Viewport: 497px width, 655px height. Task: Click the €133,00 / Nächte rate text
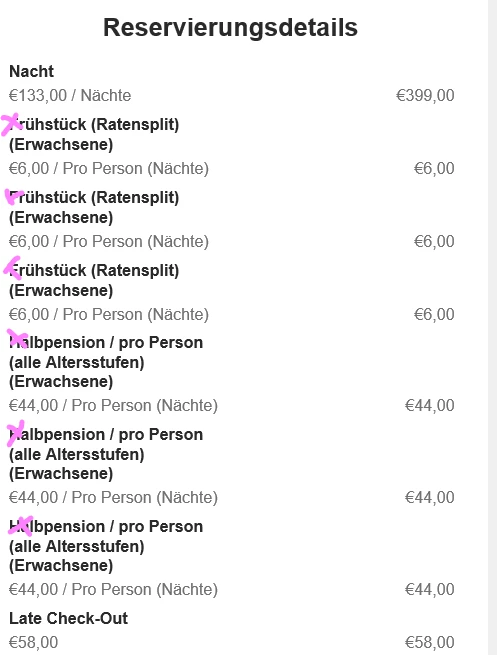[x=70, y=96]
